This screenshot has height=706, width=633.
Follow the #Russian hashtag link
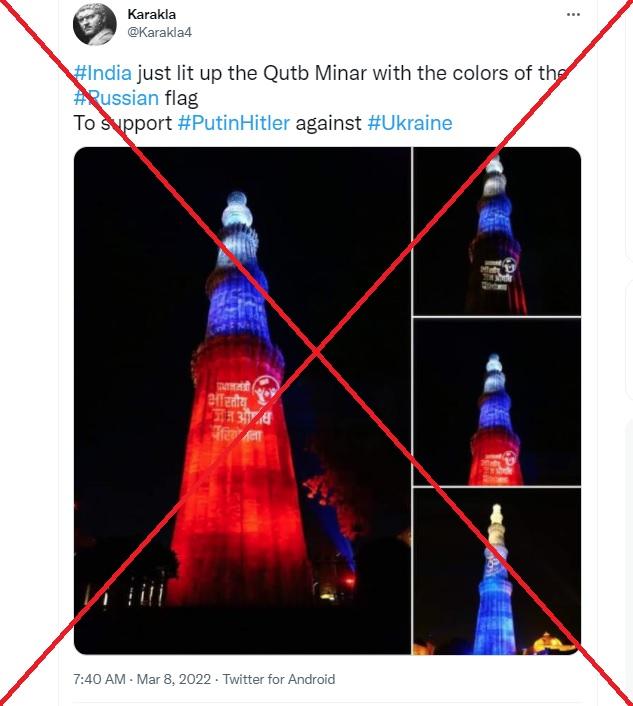coord(116,98)
